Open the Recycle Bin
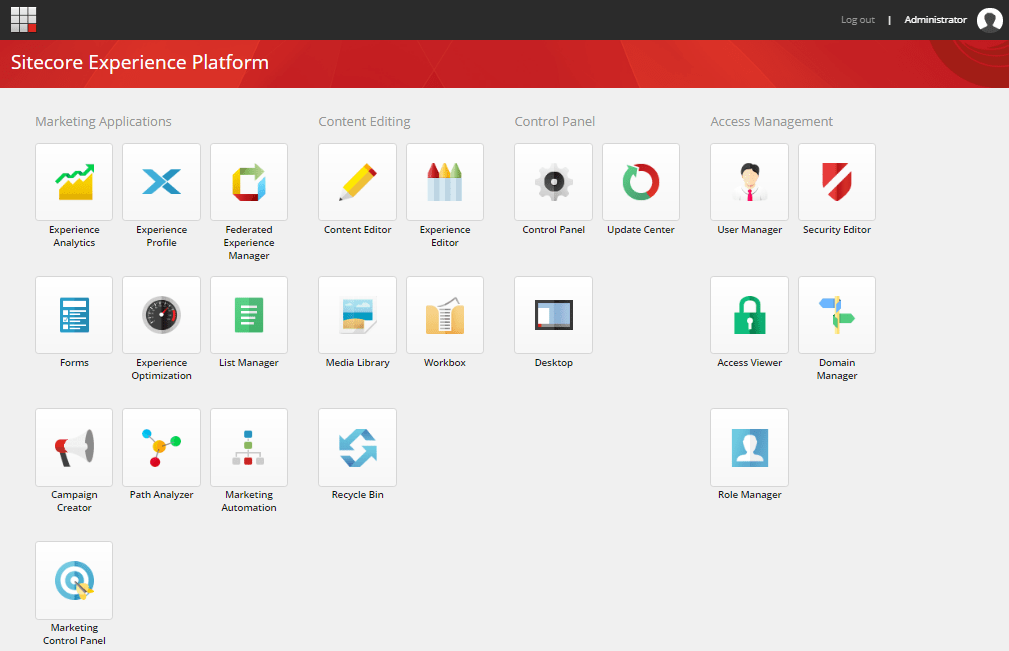The width and height of the screenshot is (1009, 651). click(357, 447)
